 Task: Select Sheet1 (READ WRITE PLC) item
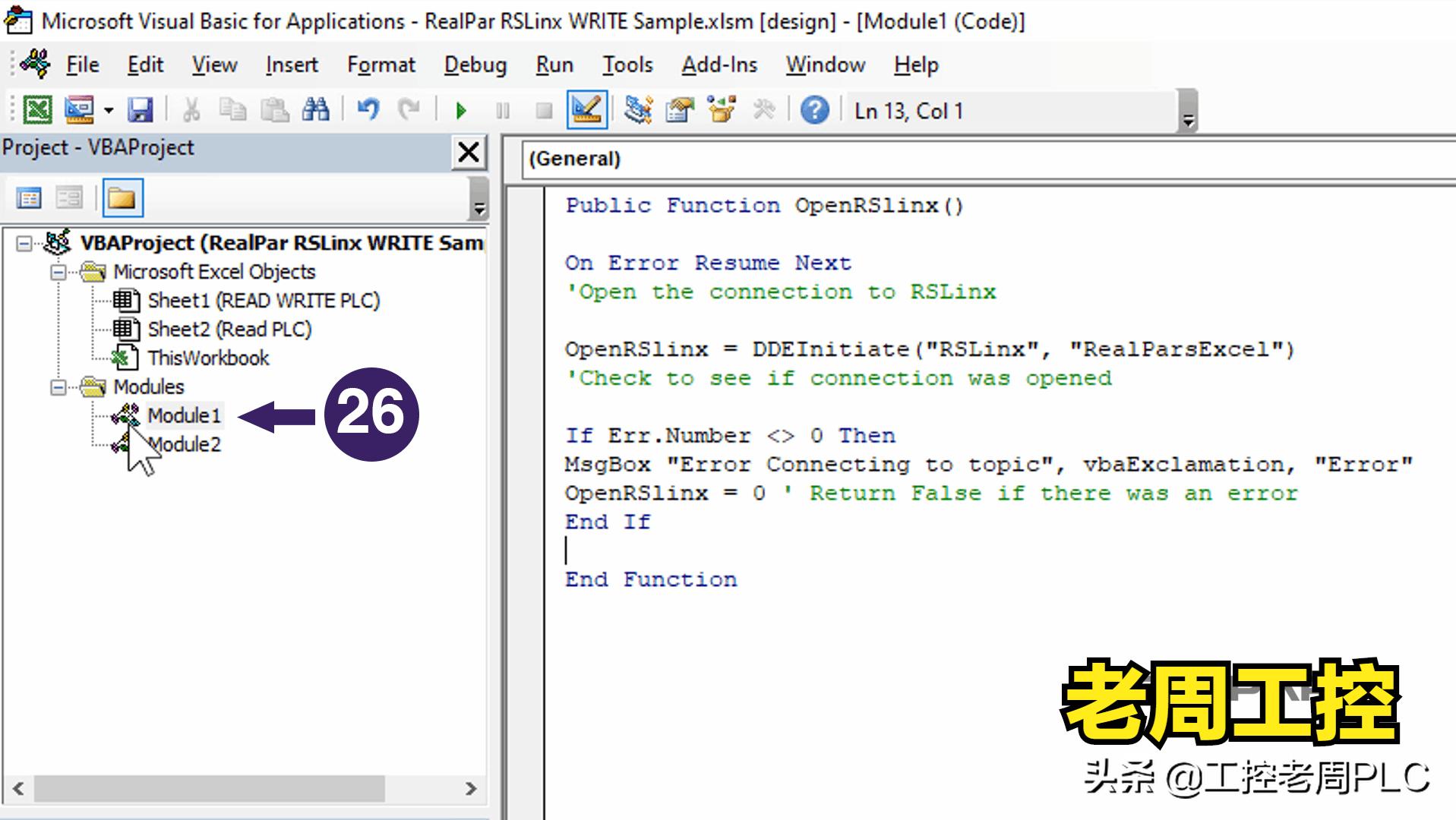(264, 301)
